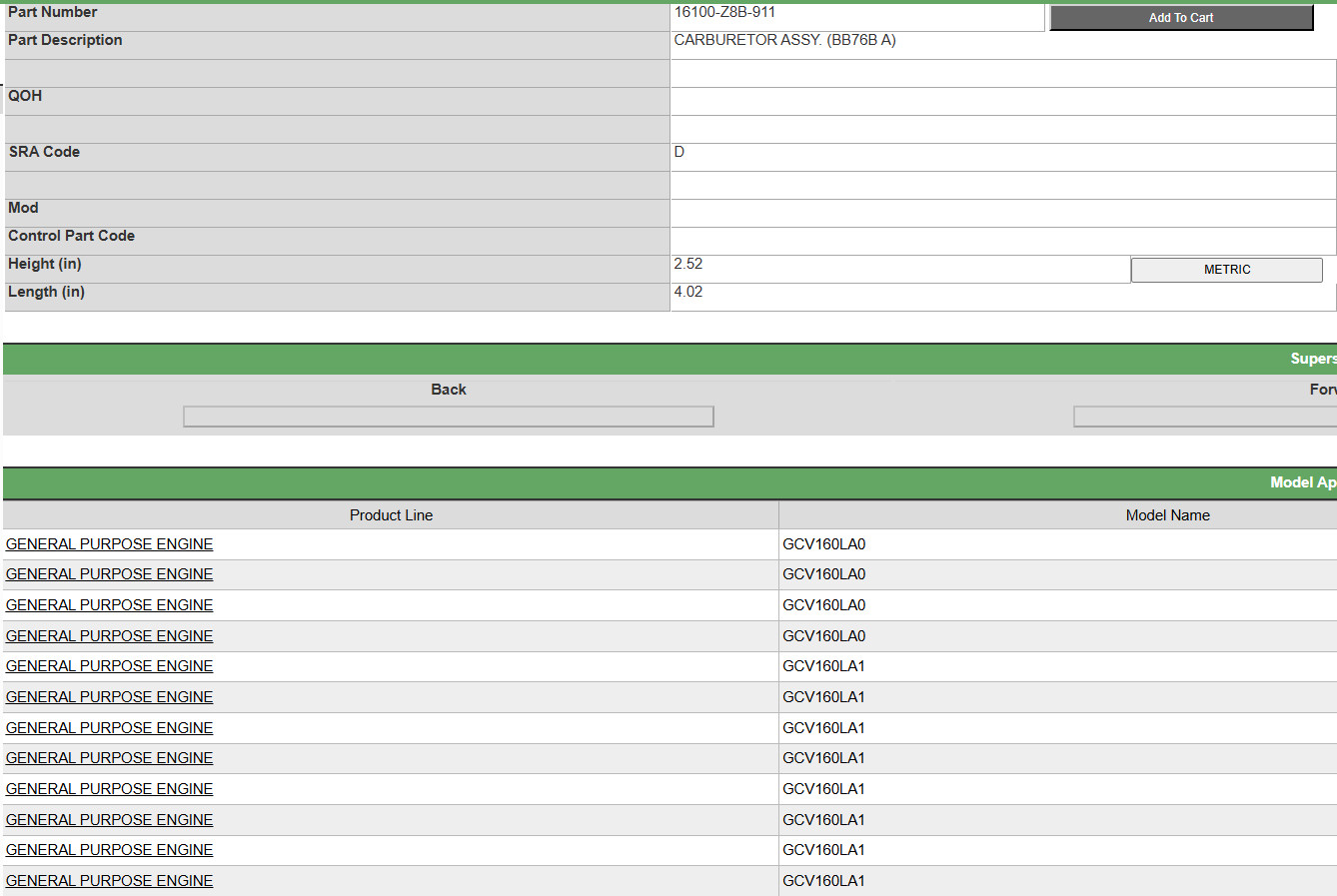Click the Length value 4.02
The width and height of the screenshot is (1337, 896).
coord(688,293)
